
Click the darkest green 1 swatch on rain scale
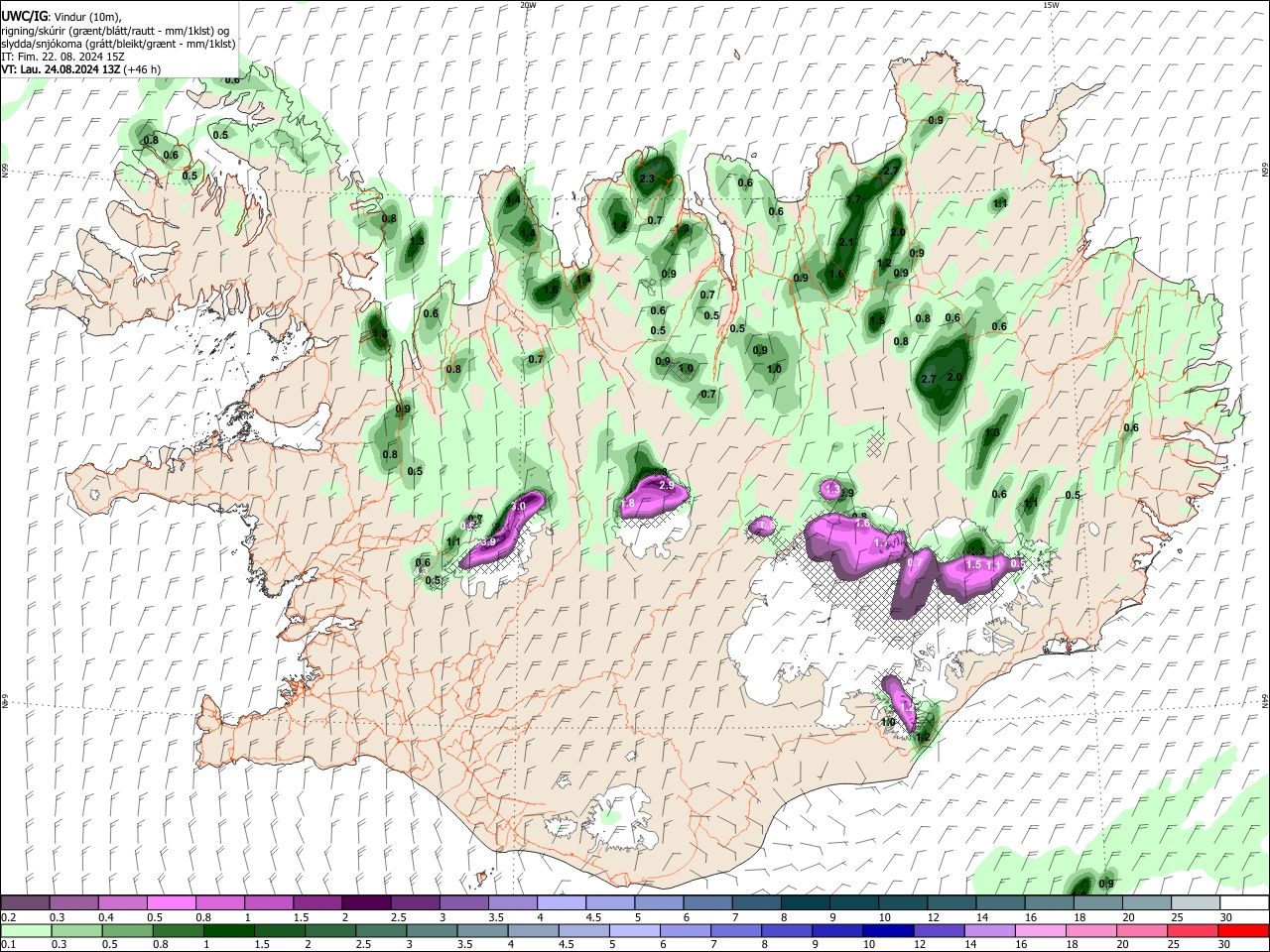pyautogui.click(x=228, y=930)
